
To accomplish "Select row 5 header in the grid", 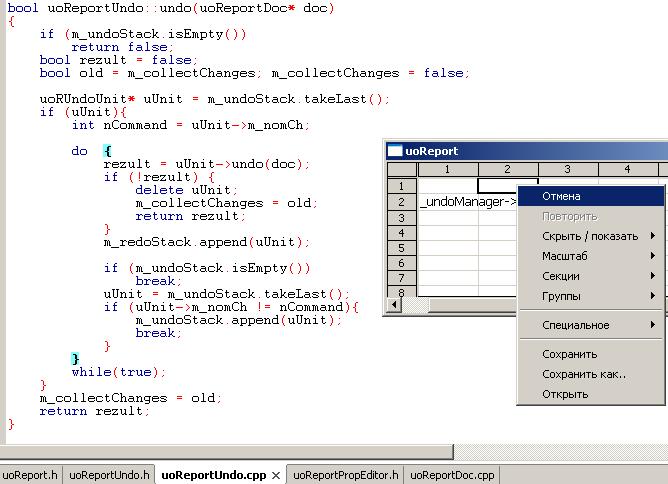I will (401, 247).
